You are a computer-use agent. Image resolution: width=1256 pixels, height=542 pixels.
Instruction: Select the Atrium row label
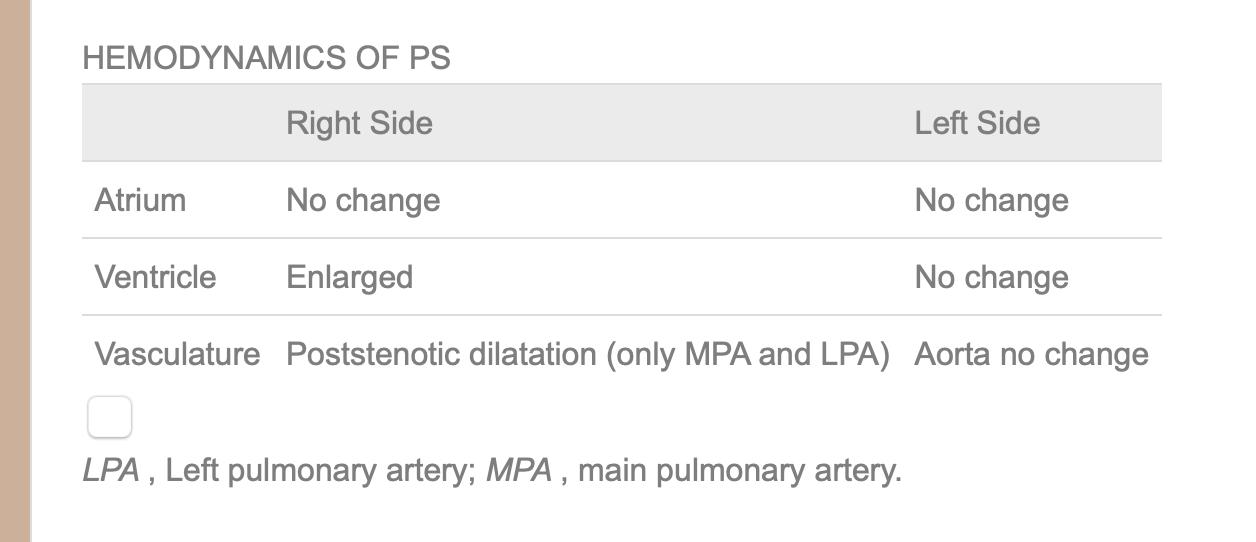(x=140, y=200)
